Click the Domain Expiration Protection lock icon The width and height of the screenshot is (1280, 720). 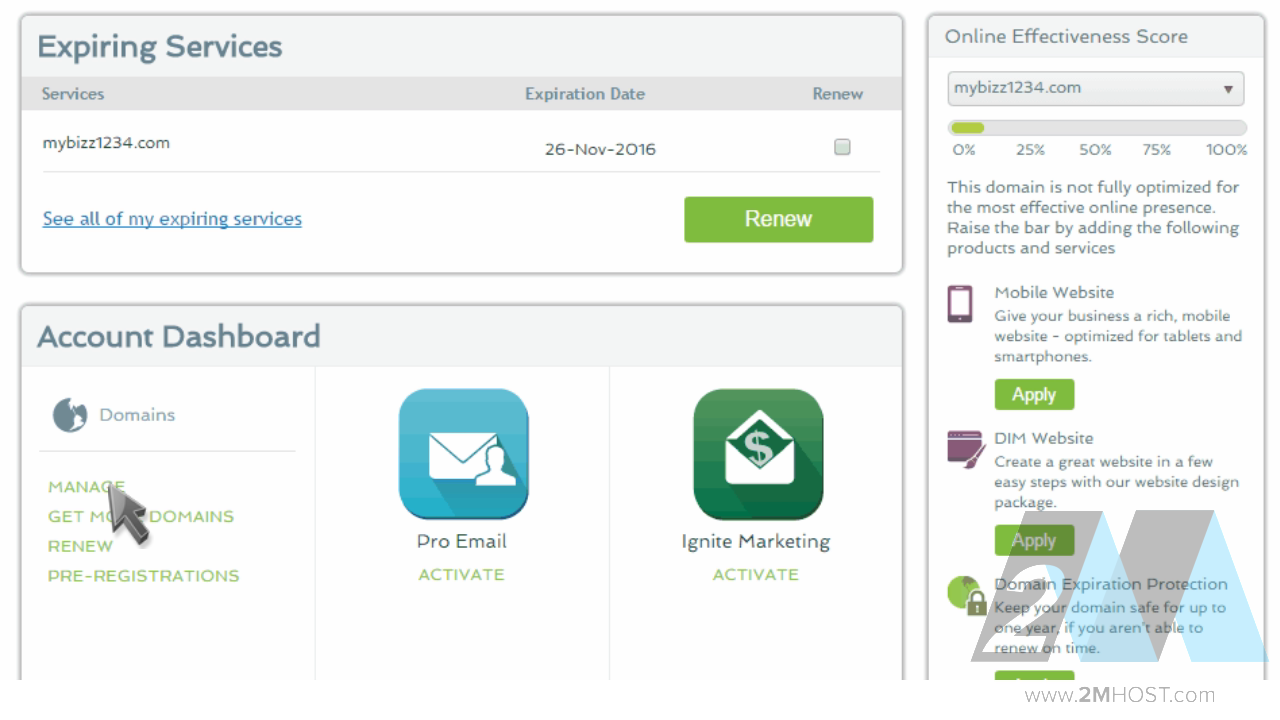pyautogui.click(x=967, y=596)
